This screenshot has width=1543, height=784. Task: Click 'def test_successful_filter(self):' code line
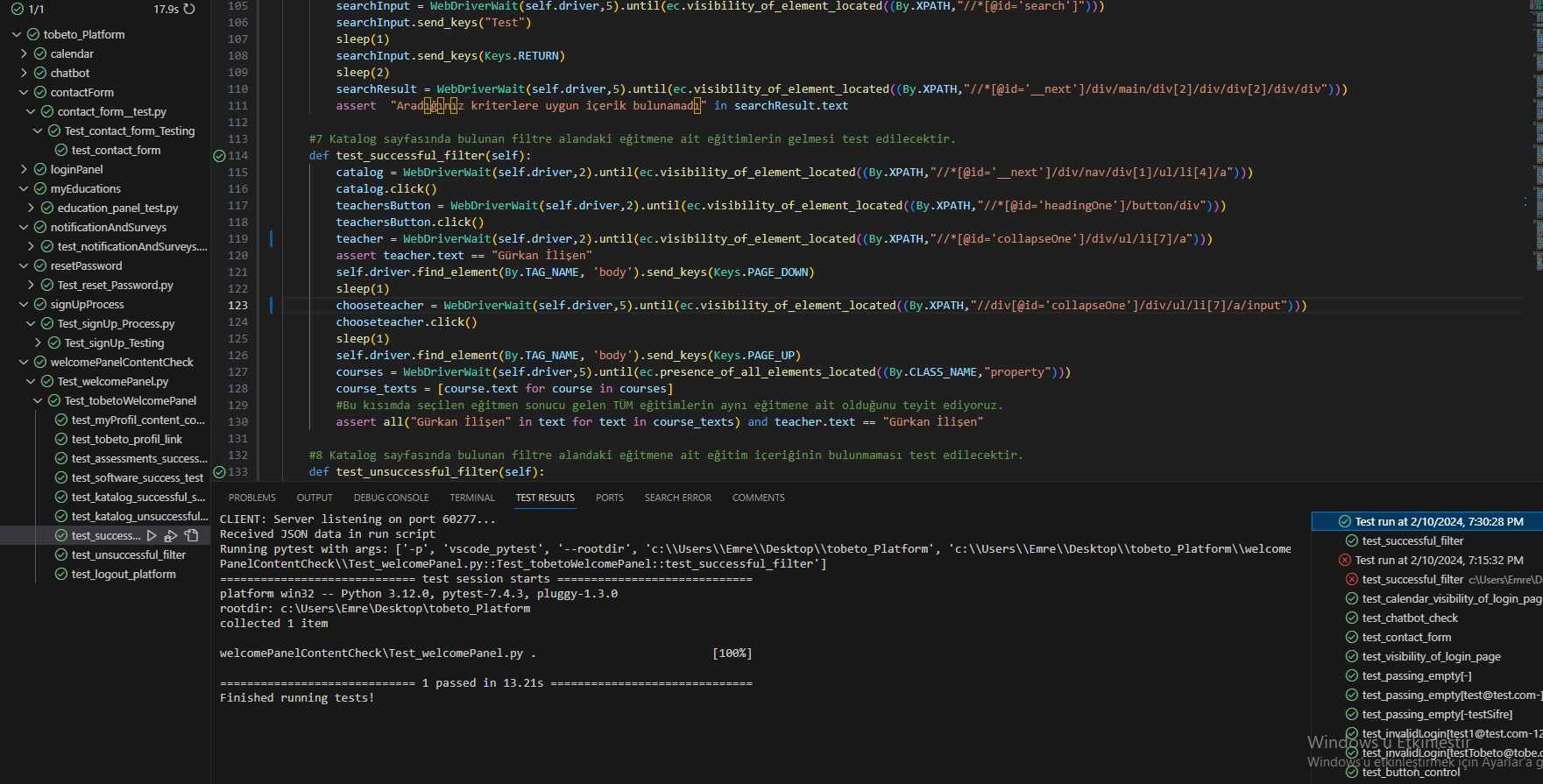420,156
